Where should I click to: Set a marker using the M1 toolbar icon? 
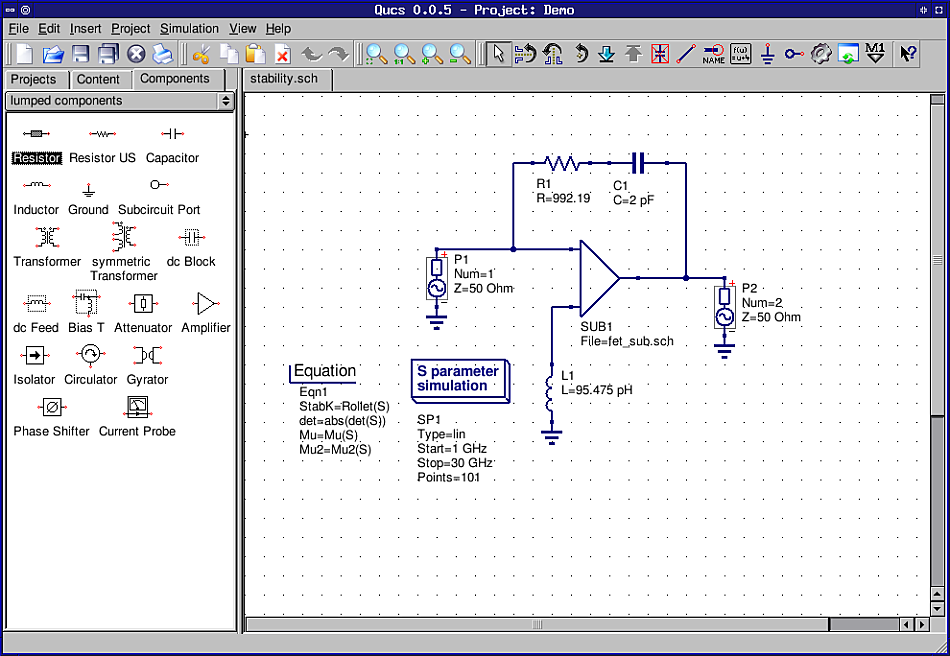(x=877, y=53)
